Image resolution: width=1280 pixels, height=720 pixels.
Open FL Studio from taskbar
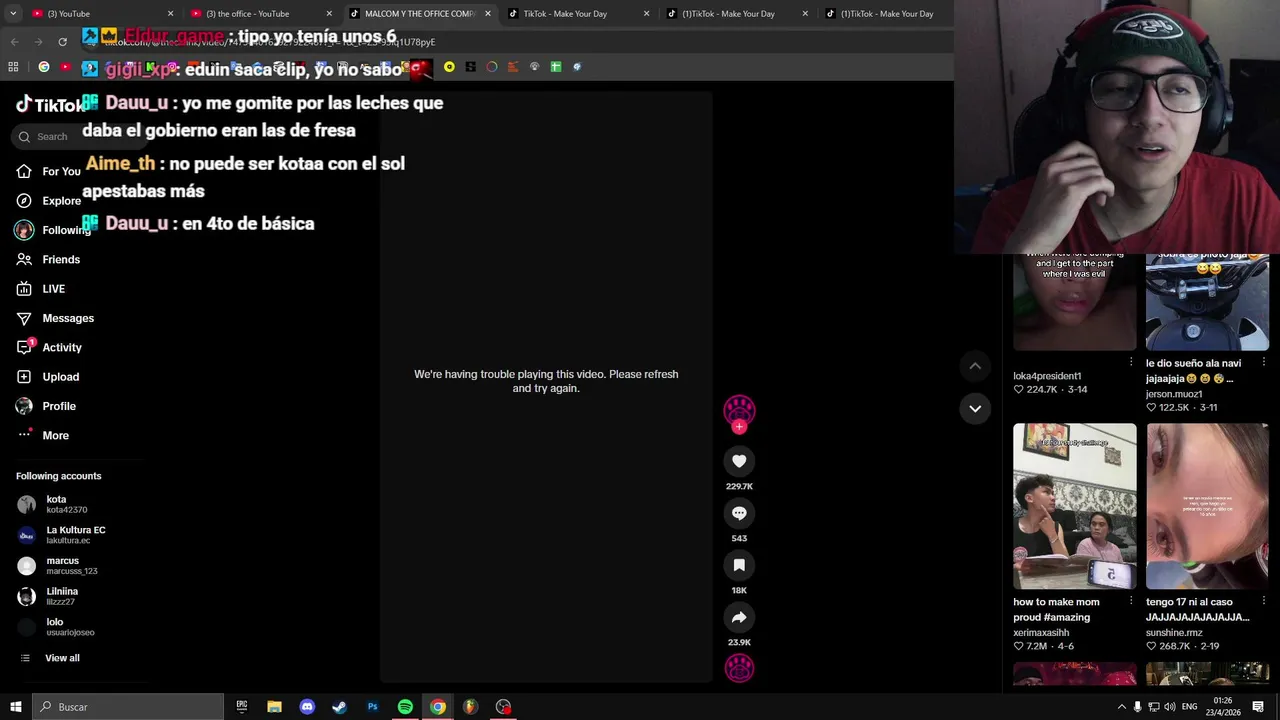470,707
